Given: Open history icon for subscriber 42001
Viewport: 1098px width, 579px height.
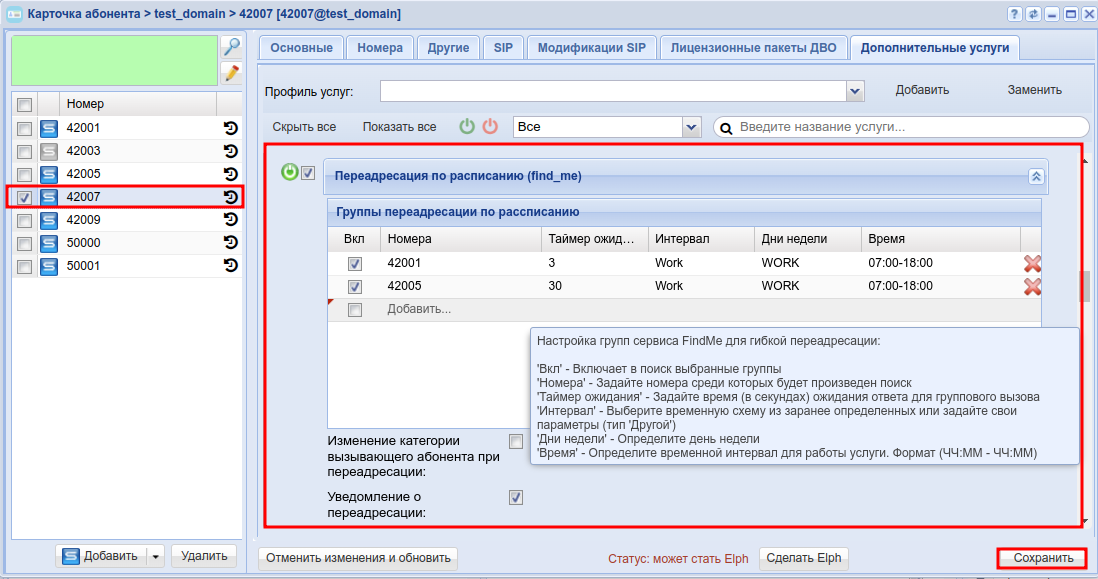Looking at the screenshot, I should pyautogui.click(x=230, y=128).
